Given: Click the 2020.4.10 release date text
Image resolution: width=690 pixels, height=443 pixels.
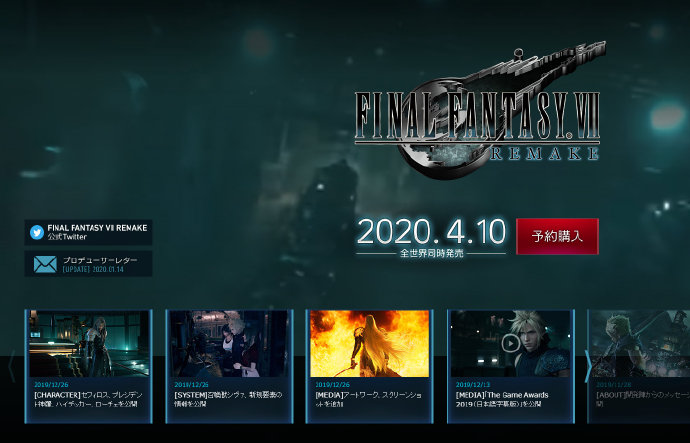Looking at the screenshot, I should (x=431, y=231).
